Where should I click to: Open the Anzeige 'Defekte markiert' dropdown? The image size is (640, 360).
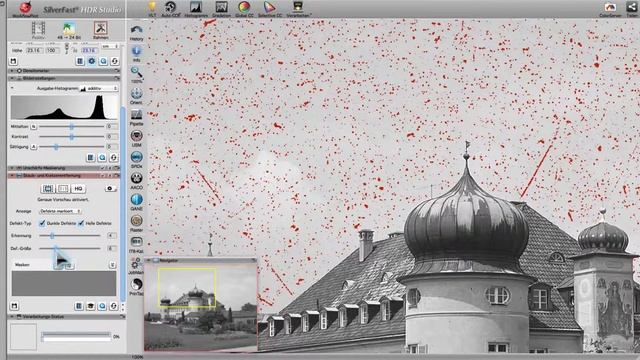point(60,211)
